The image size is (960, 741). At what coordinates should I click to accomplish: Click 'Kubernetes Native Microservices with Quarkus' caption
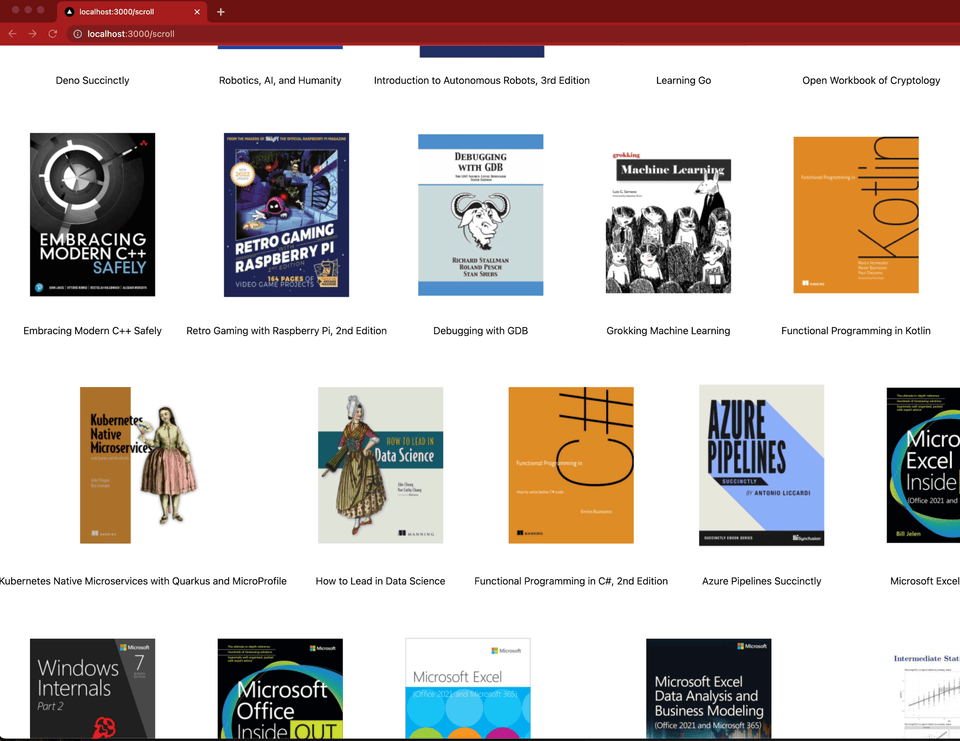point(143,581)
